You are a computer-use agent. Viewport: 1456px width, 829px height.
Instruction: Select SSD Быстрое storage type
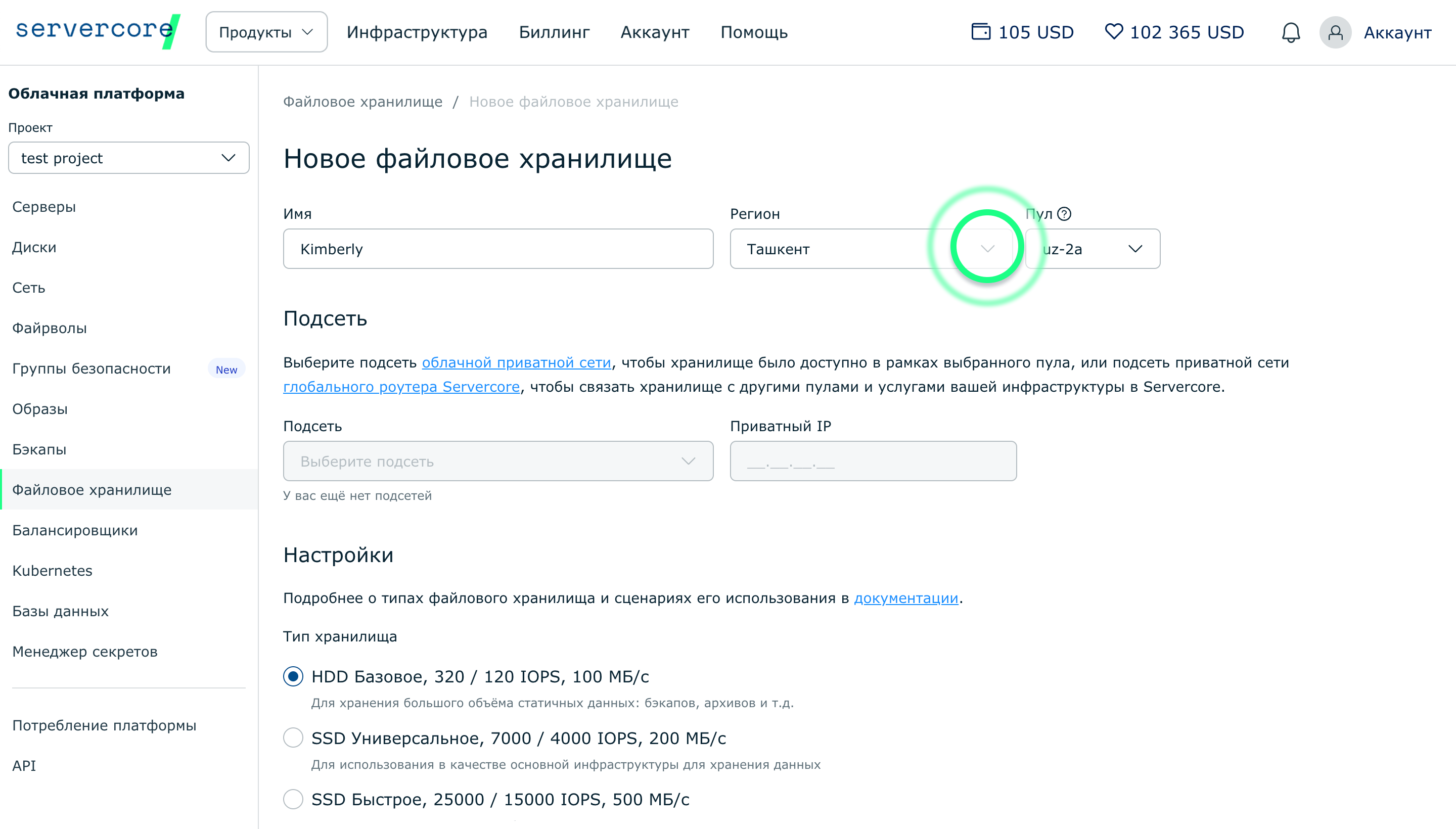(x=293, y=799)
